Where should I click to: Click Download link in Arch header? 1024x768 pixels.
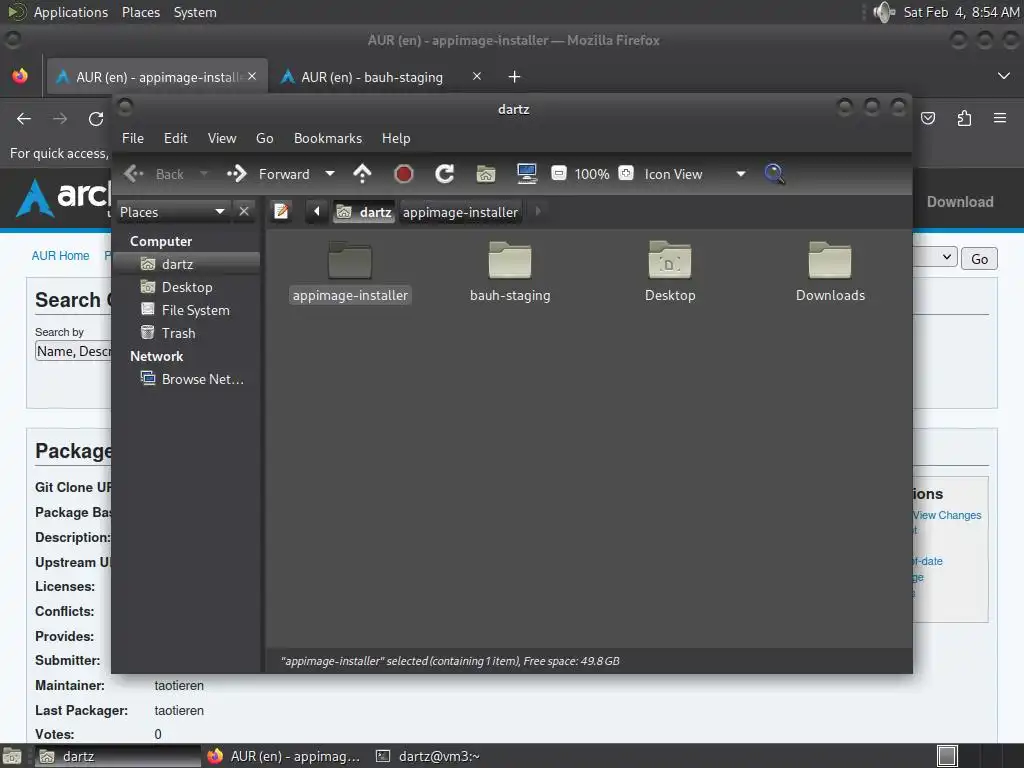(960, 202)
